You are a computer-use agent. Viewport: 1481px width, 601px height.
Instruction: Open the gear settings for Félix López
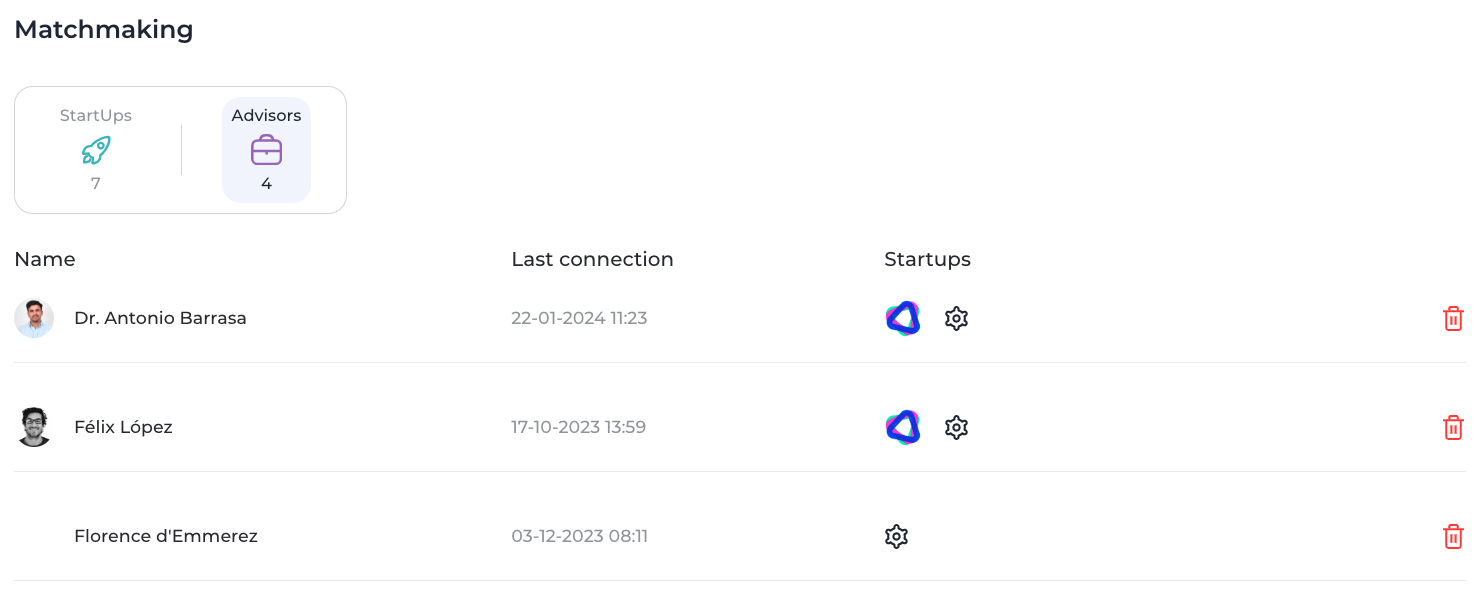click(957, 428)
